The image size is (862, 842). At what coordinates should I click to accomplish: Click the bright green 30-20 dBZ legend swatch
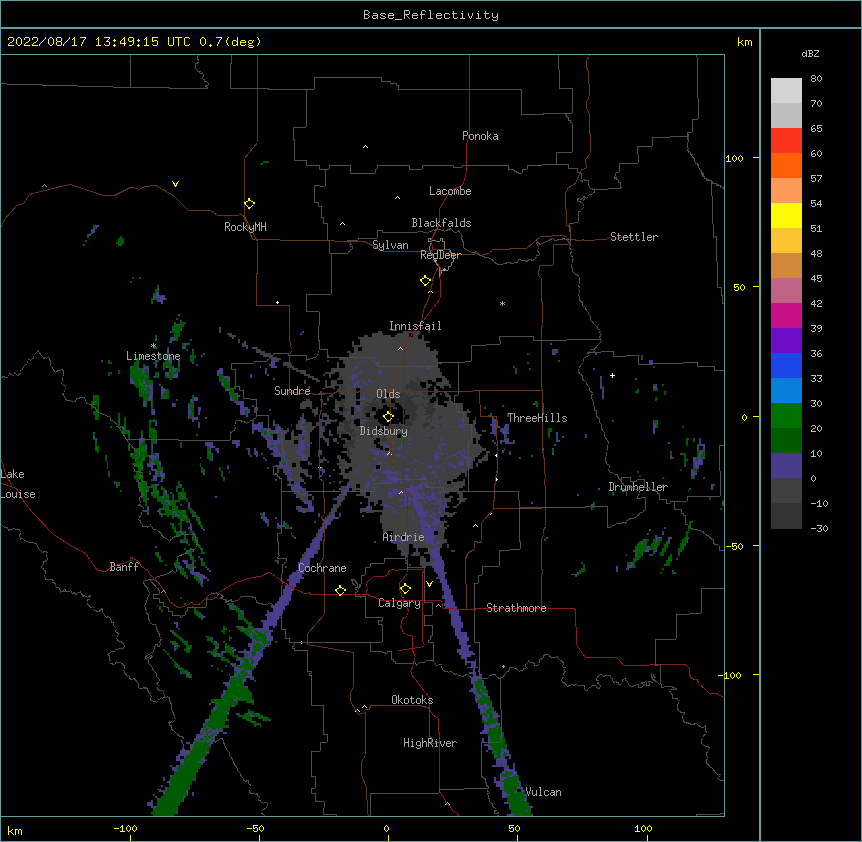pos(786,416)
